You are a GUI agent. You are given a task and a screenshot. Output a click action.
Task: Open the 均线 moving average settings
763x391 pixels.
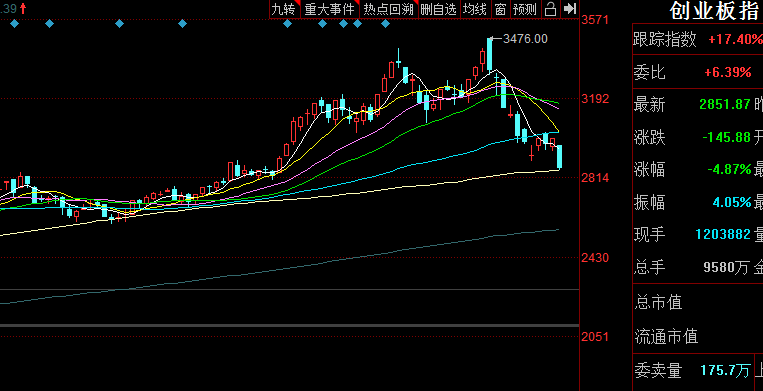tap(475, 9)
